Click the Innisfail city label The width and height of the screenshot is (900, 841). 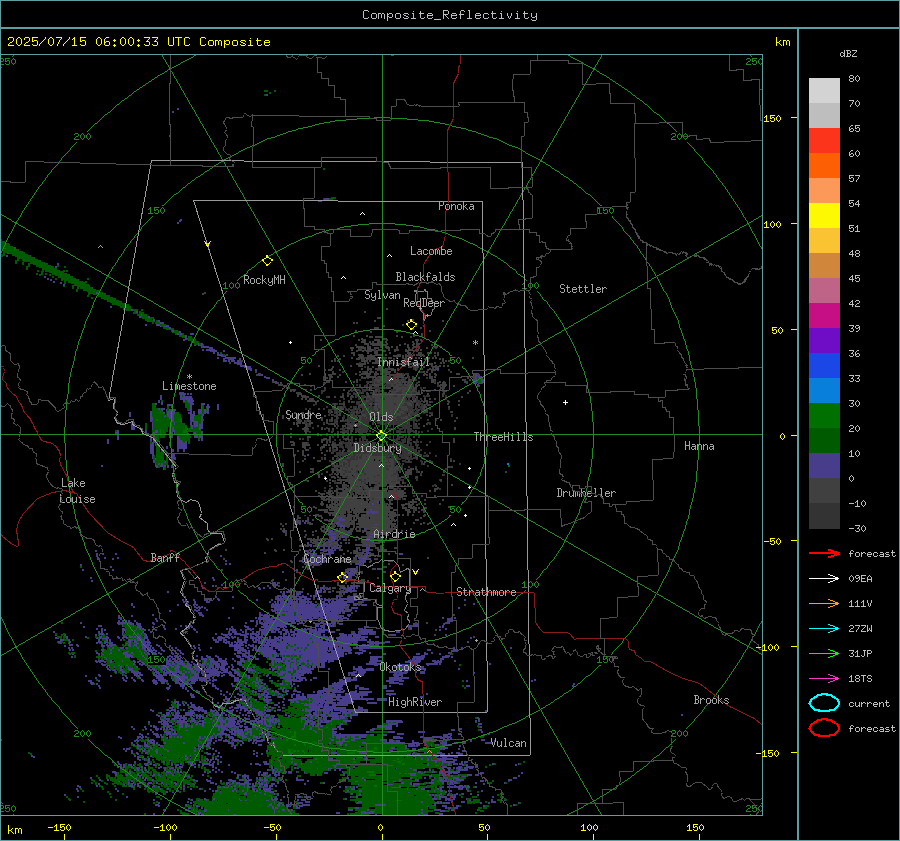(404, 362)
